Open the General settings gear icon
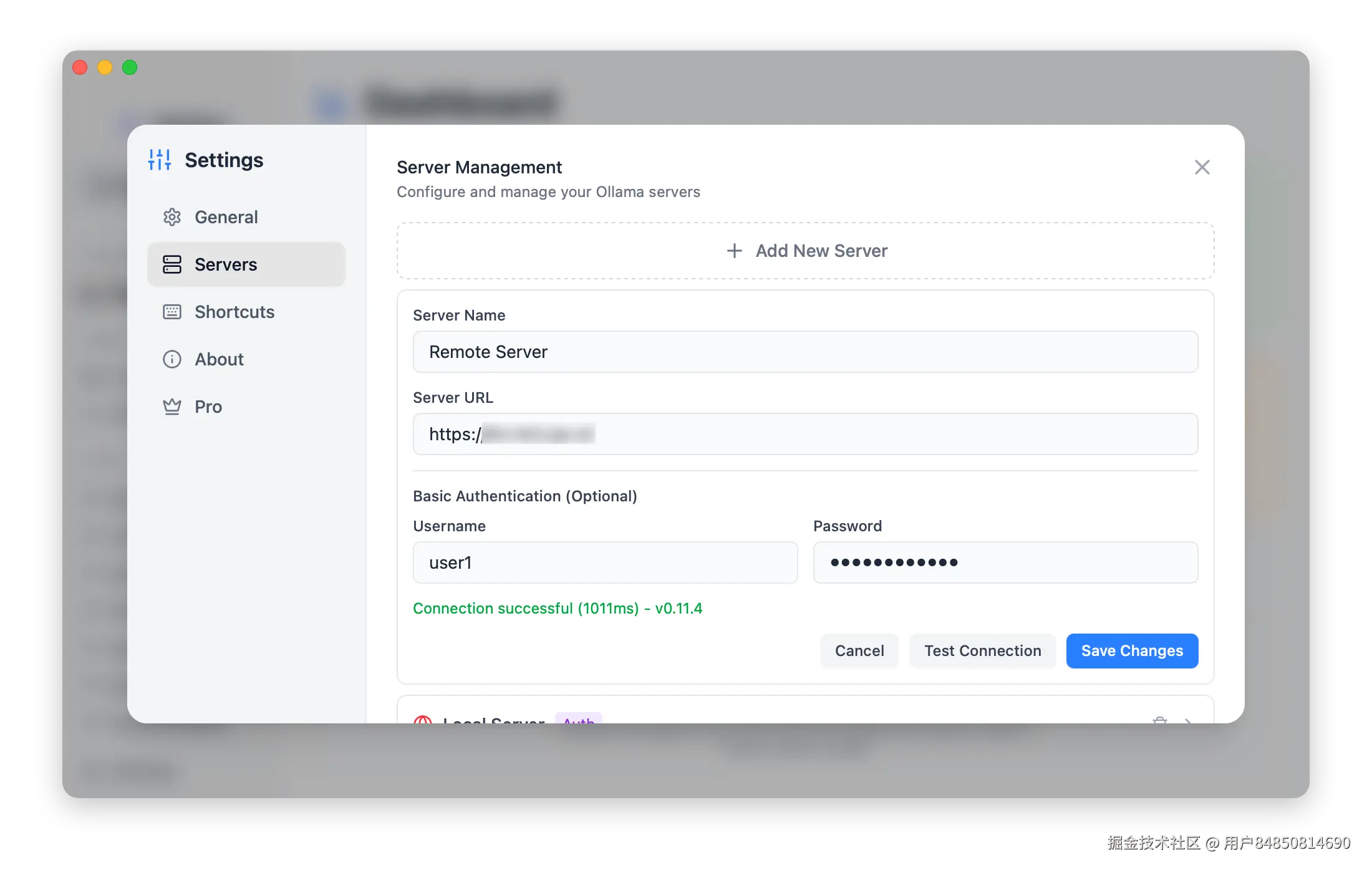This screenshot has height=873, width=1372. tap(172, 217)
